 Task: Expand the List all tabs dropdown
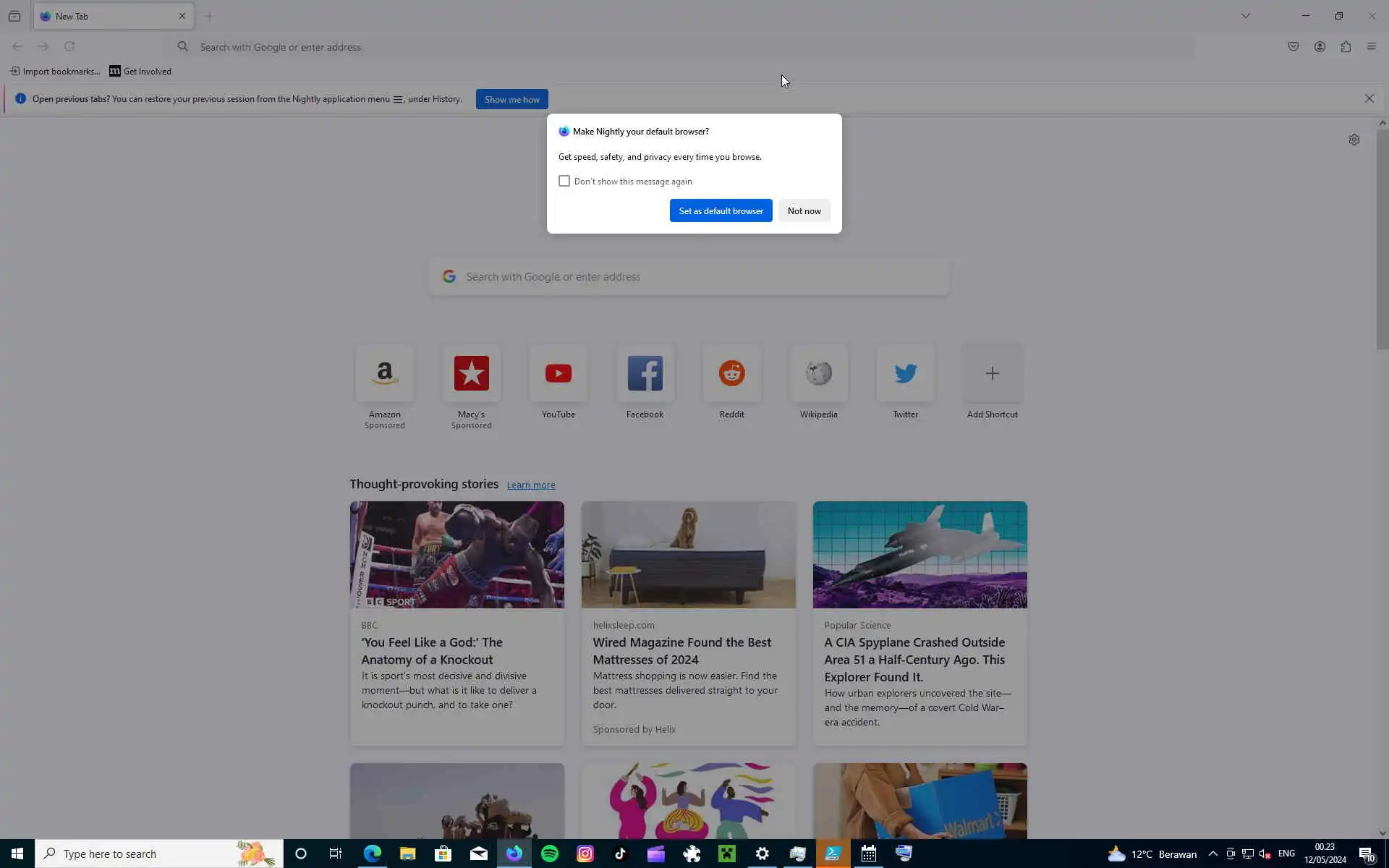point(1246,16)
